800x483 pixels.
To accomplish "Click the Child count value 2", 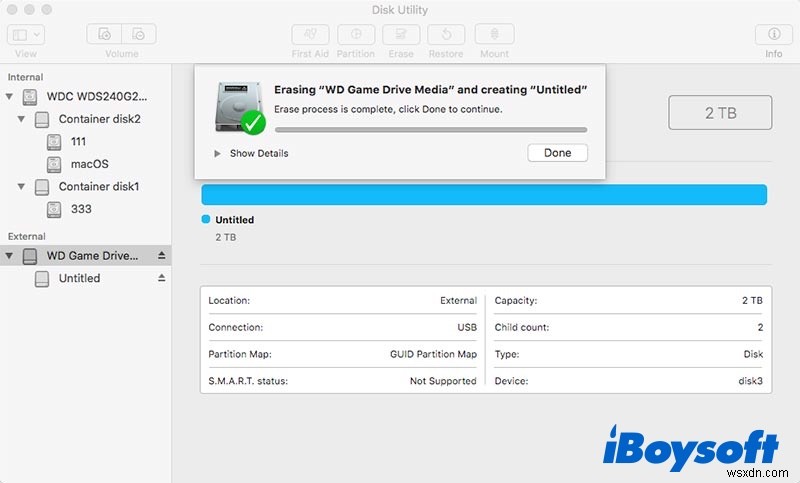I will [760, 327].
